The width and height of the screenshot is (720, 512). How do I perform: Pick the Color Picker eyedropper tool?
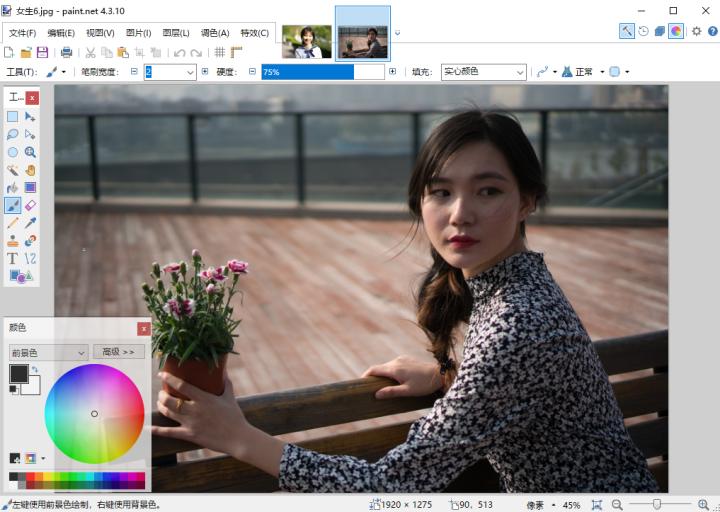(x=30, y=223)
